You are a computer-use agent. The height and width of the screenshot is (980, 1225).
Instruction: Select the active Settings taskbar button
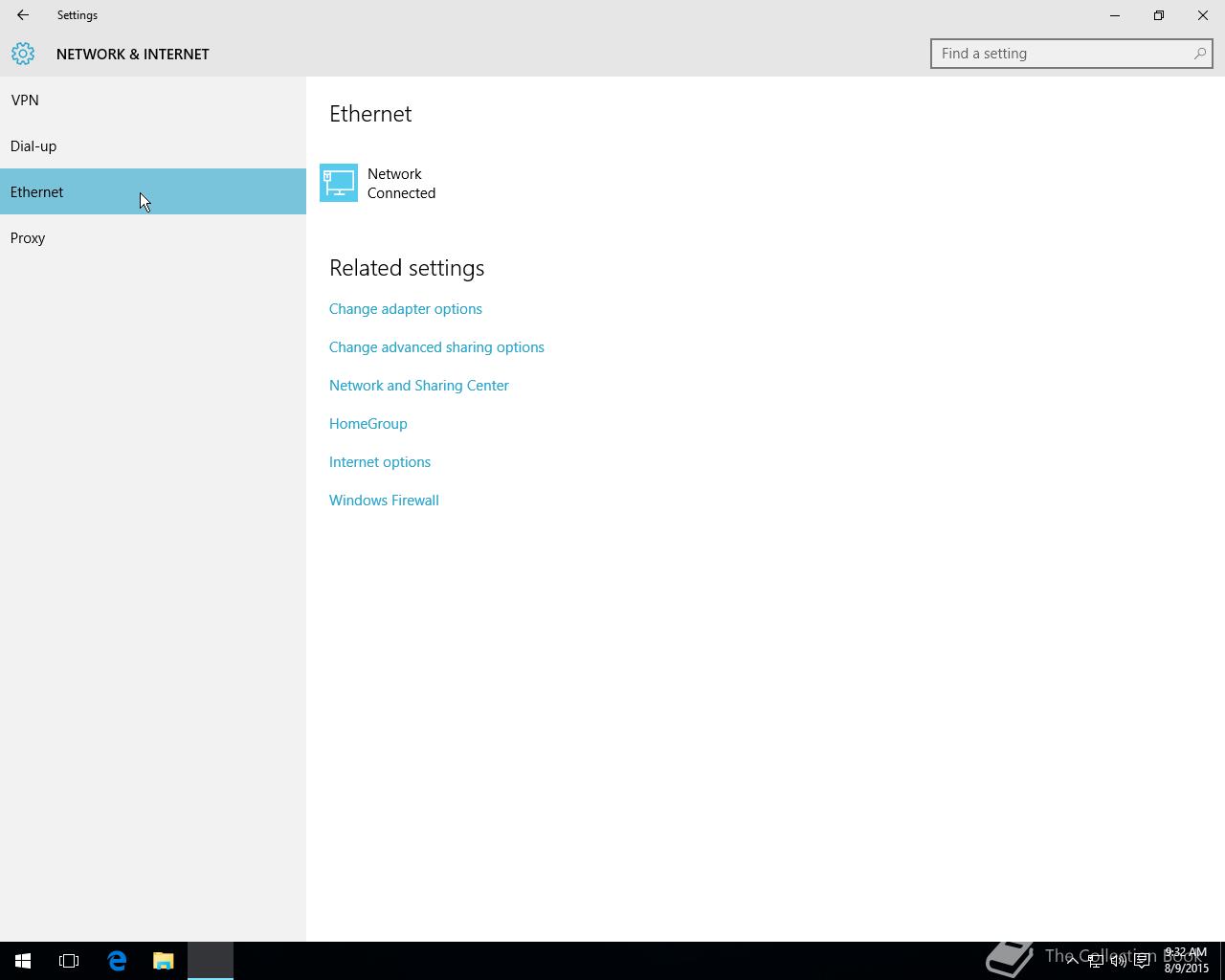[211, 961]
